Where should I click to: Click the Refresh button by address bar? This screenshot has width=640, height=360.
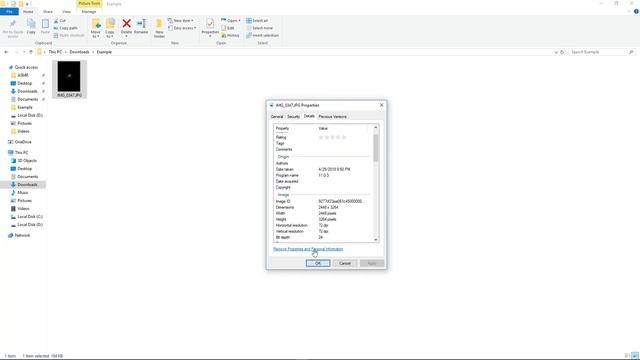pyautogui.click(x=562, y=52)
